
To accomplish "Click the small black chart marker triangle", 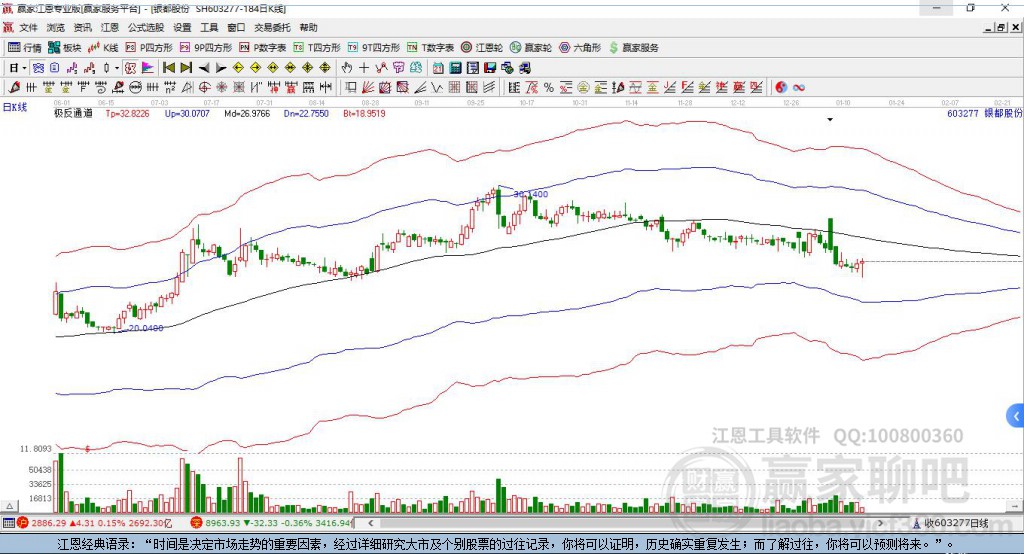I will point(830,120).
